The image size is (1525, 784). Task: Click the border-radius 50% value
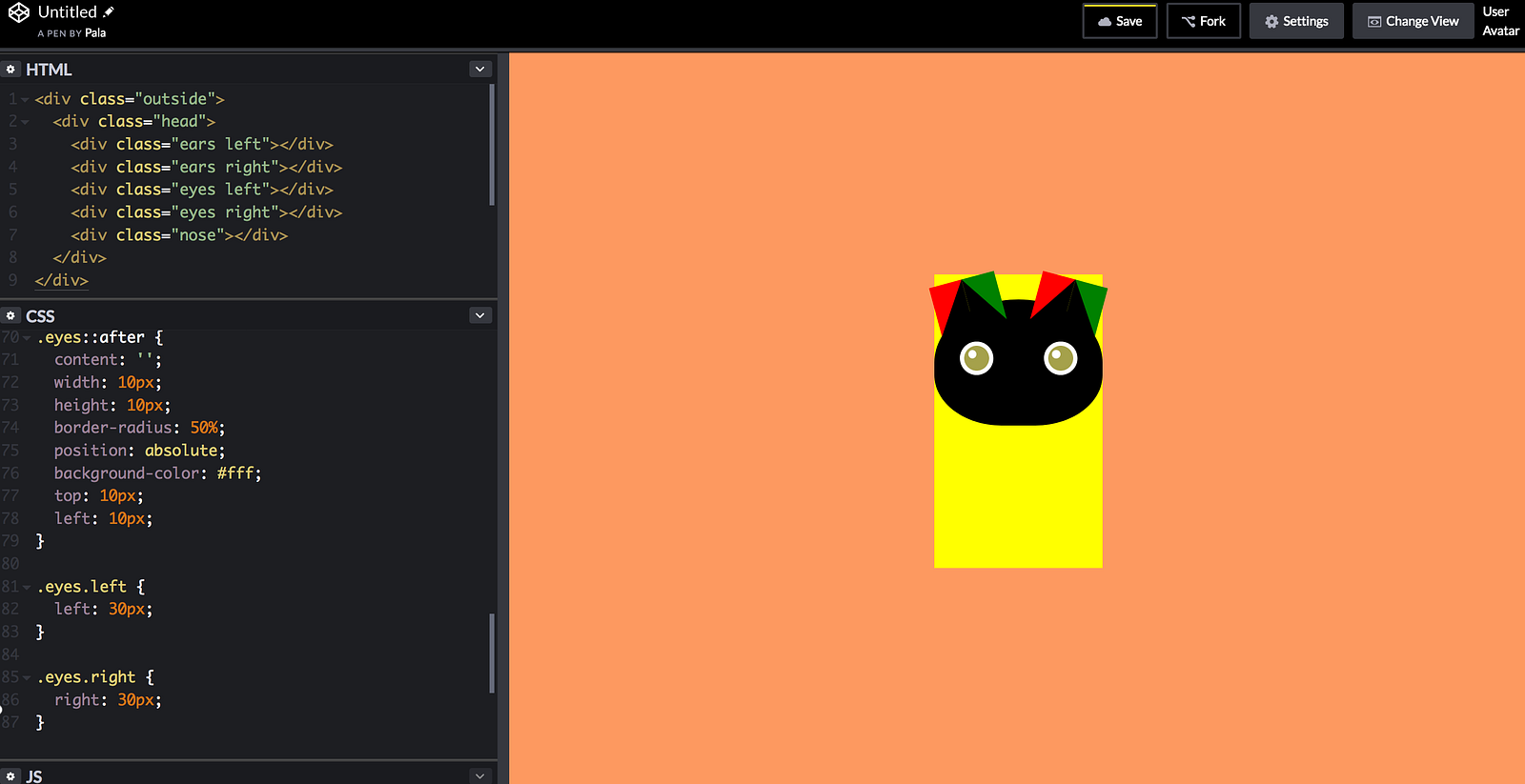pyautogui.click(x=204, y=428)
